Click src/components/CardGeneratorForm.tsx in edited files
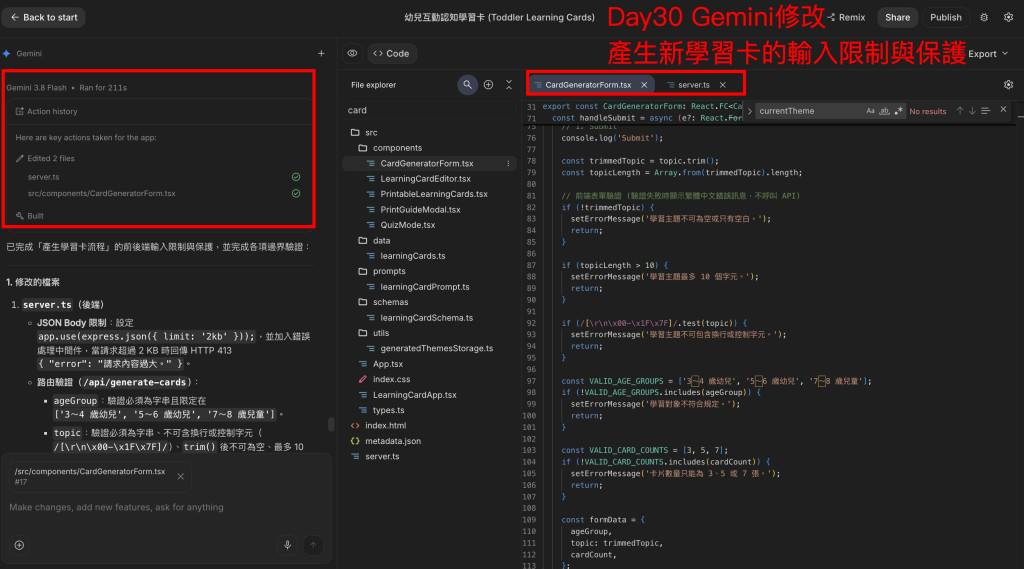Screen dimensions: 1024x569 point(101,193)
